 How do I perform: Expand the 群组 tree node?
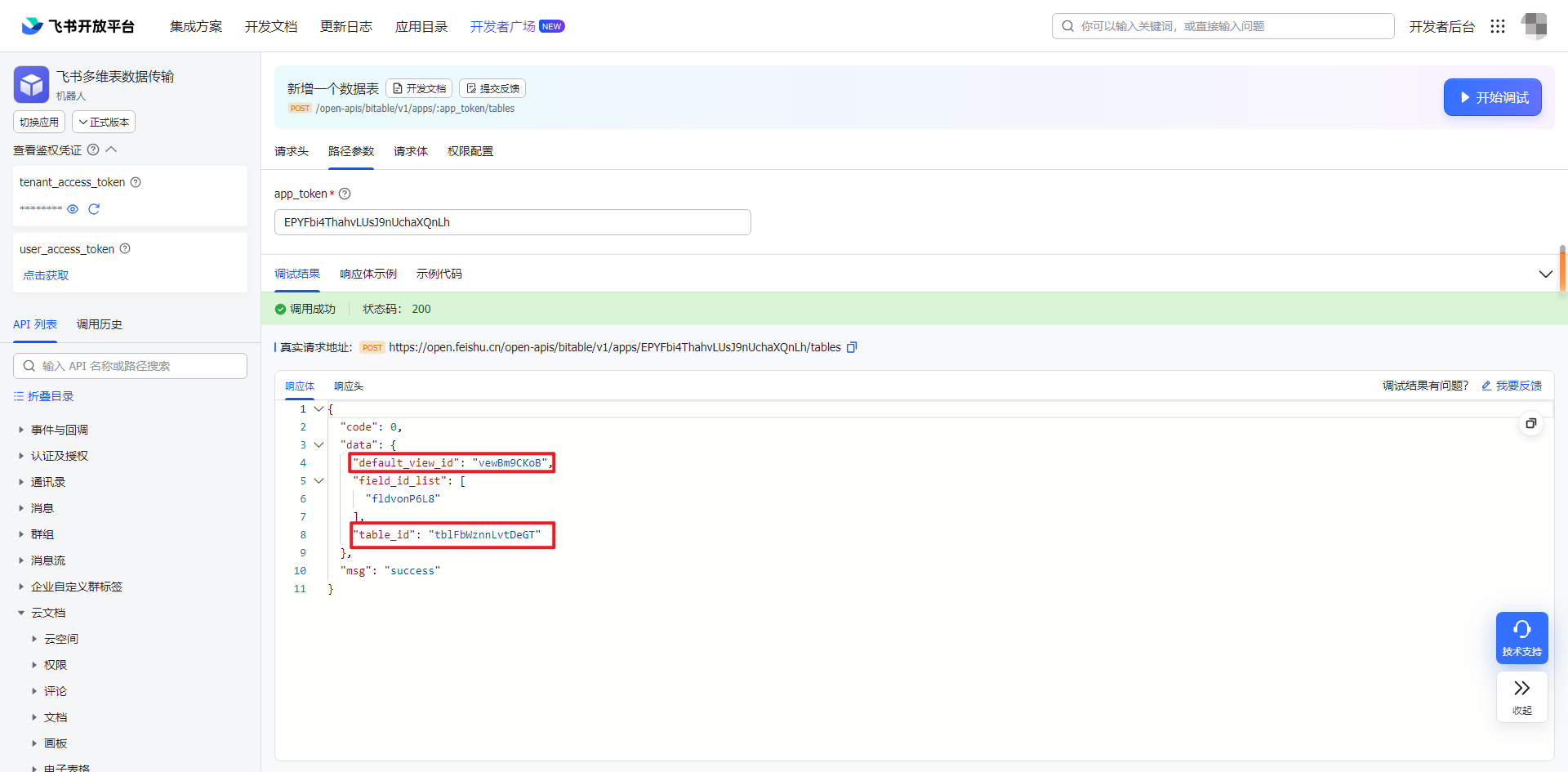(21, 534)
